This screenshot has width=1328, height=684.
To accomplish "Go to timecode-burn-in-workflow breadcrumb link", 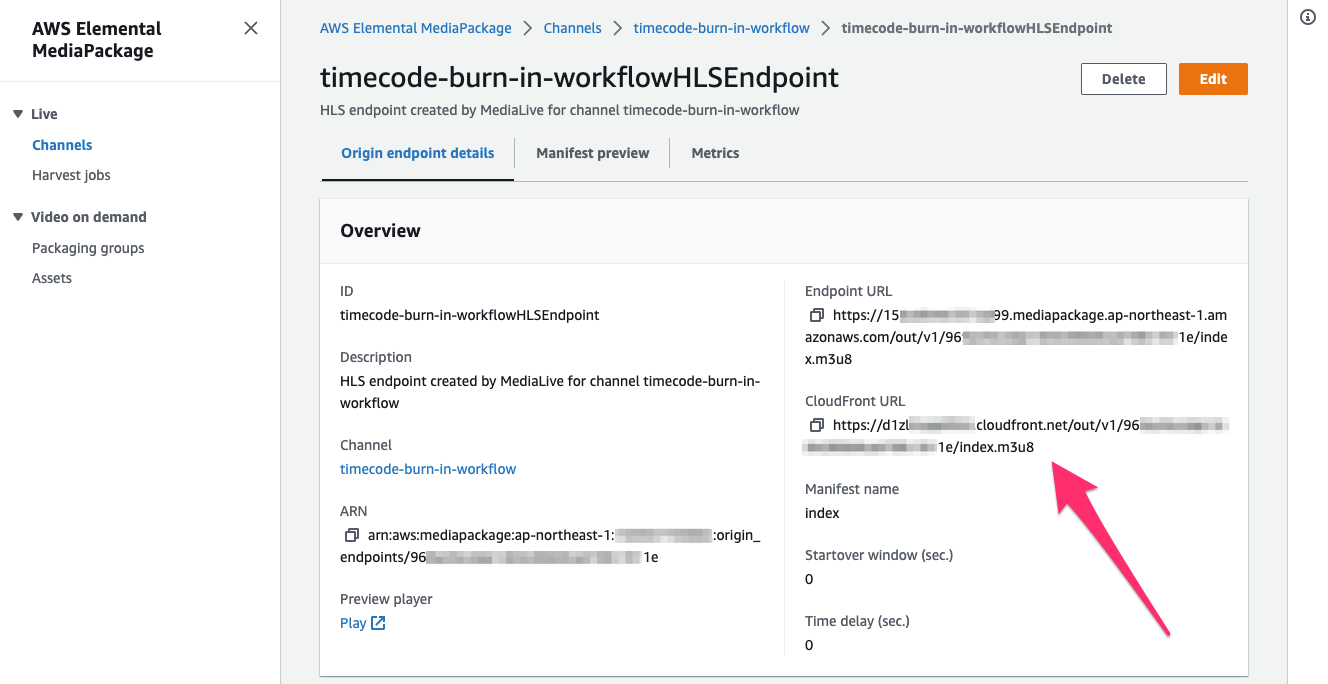I will click(x=722, y=28).
